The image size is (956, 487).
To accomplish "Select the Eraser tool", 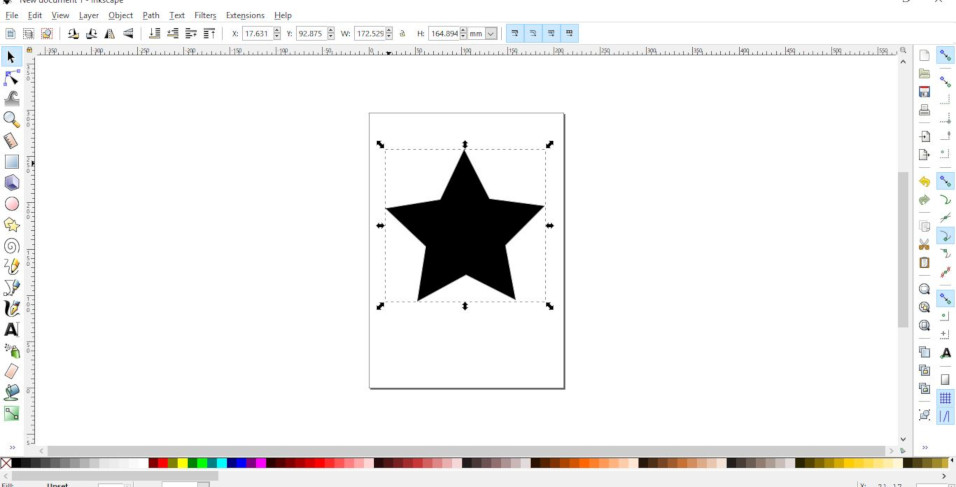I will (11, 371).
